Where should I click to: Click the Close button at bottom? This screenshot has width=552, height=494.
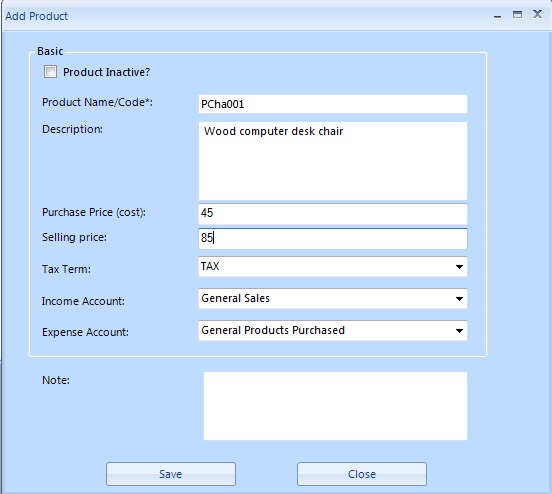362,474
